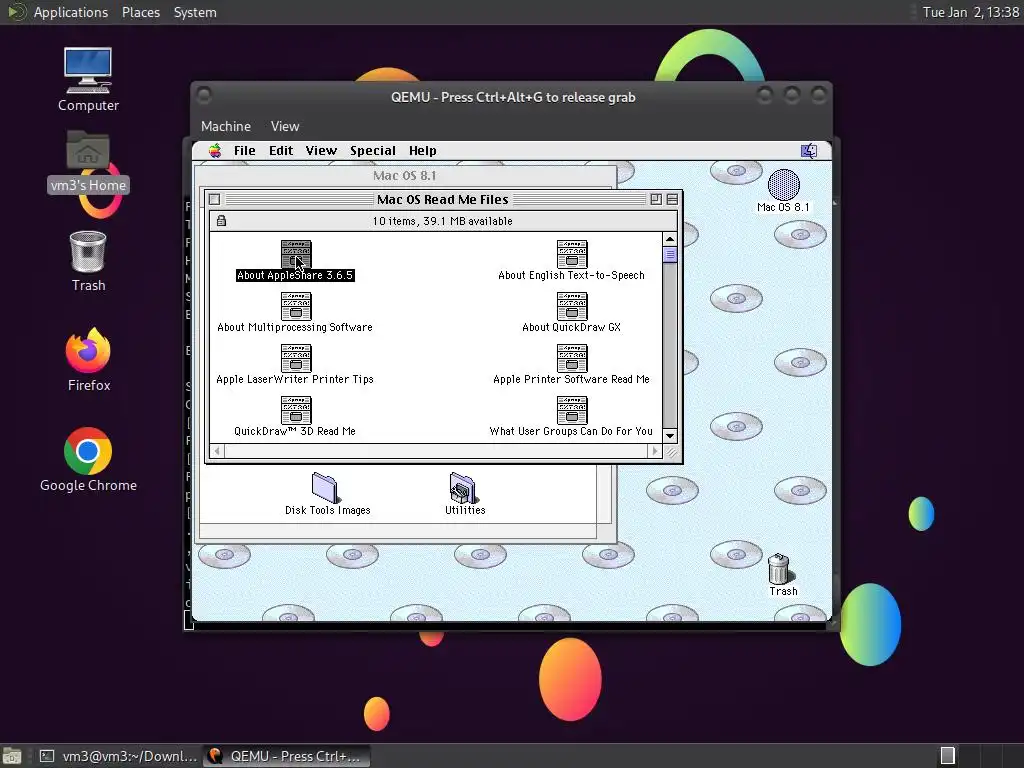This screenshot has height=768, width=1024.
Task: Select the About QuickDraw GX document icon
Action: point(571,306)
